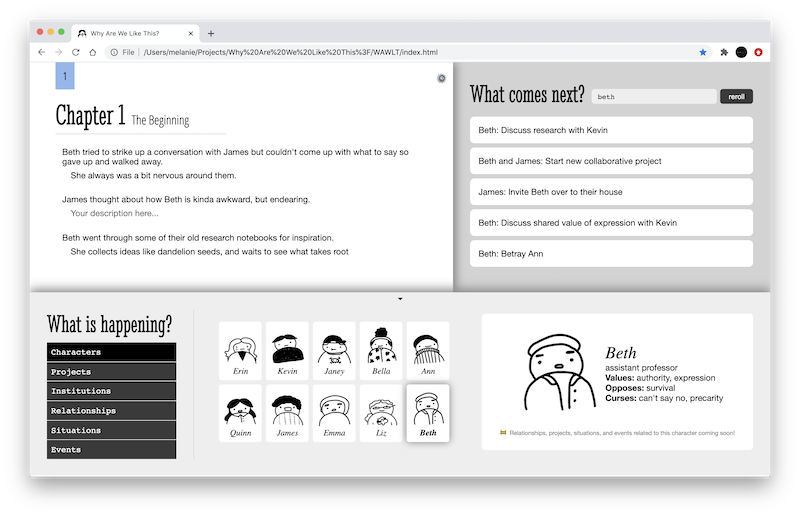Click She always was a bit nervous line
Image resolution: width=800 pixels, height=516 pixels.
point(153,176)
